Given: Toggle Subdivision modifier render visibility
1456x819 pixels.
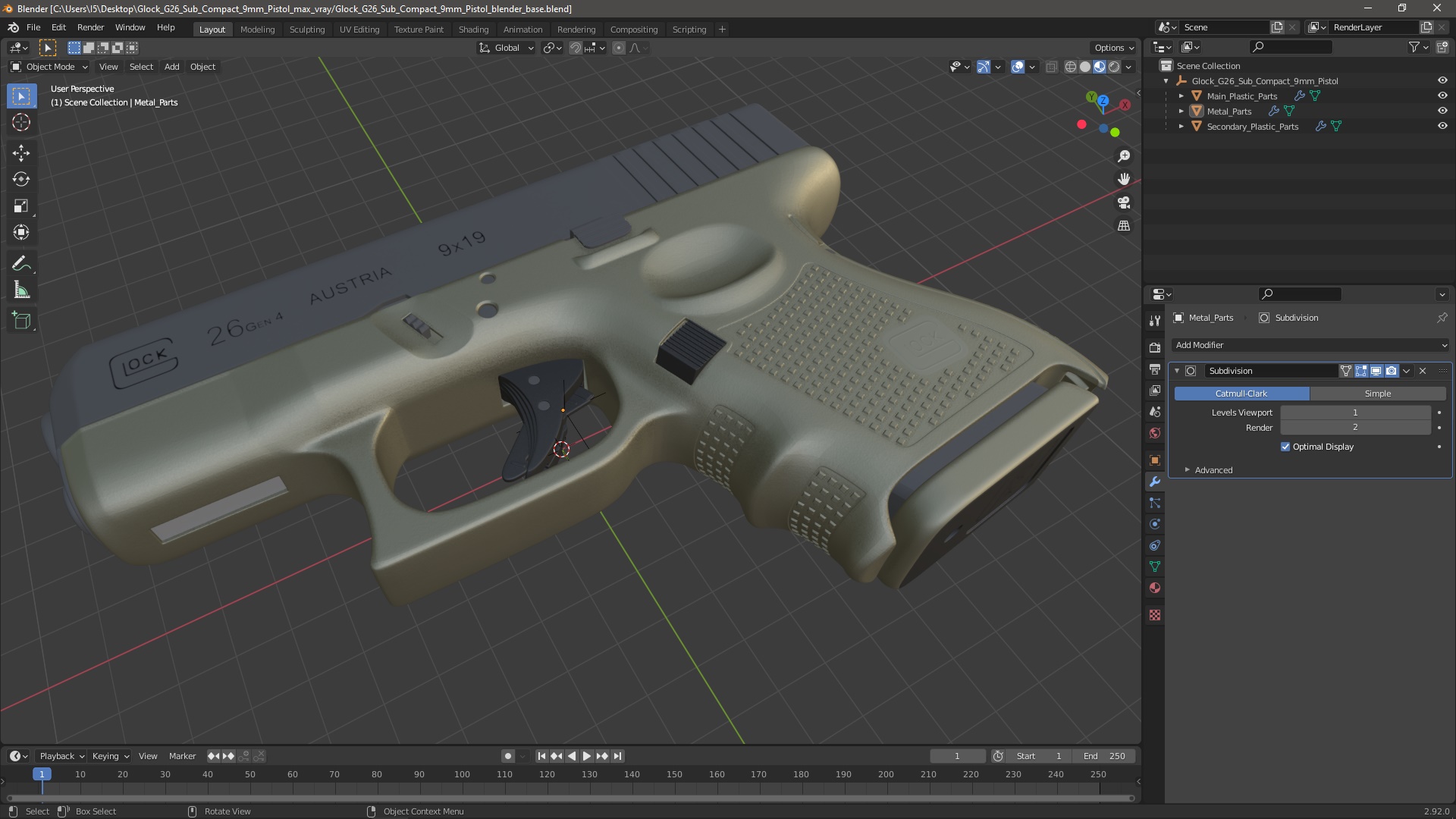Looking at the screenshot, I should 1392,371.
